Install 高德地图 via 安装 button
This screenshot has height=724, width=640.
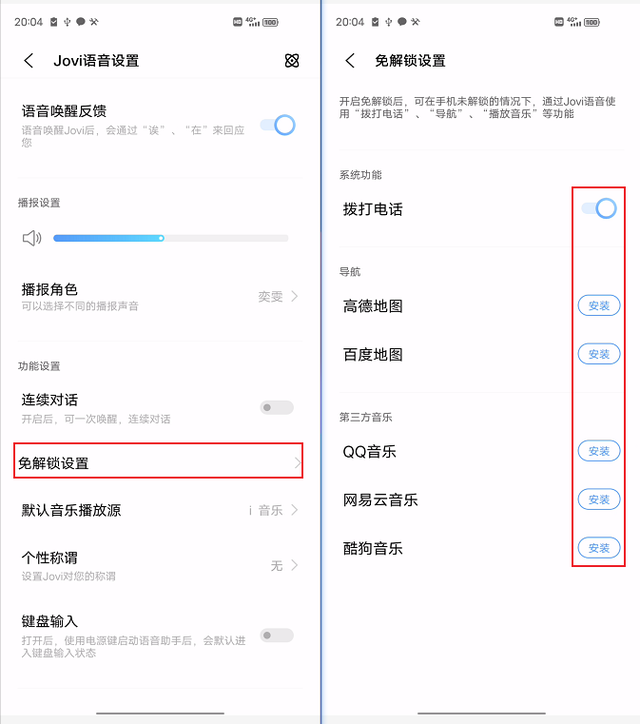pos(599,306)
